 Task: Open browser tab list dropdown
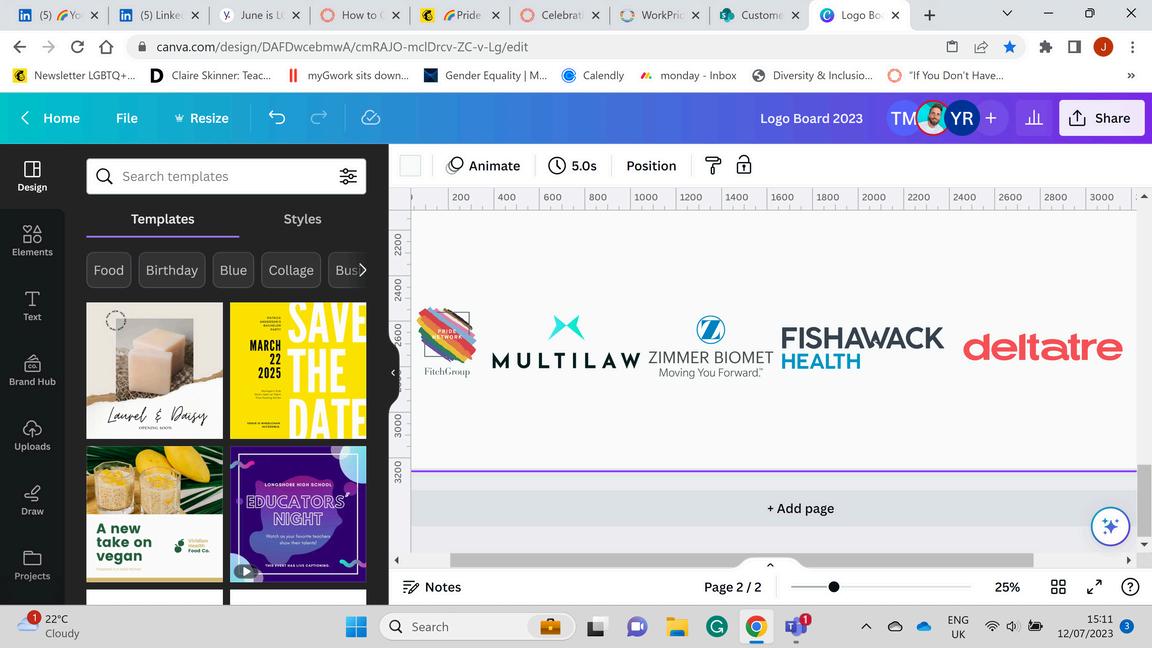(1007, 14)
